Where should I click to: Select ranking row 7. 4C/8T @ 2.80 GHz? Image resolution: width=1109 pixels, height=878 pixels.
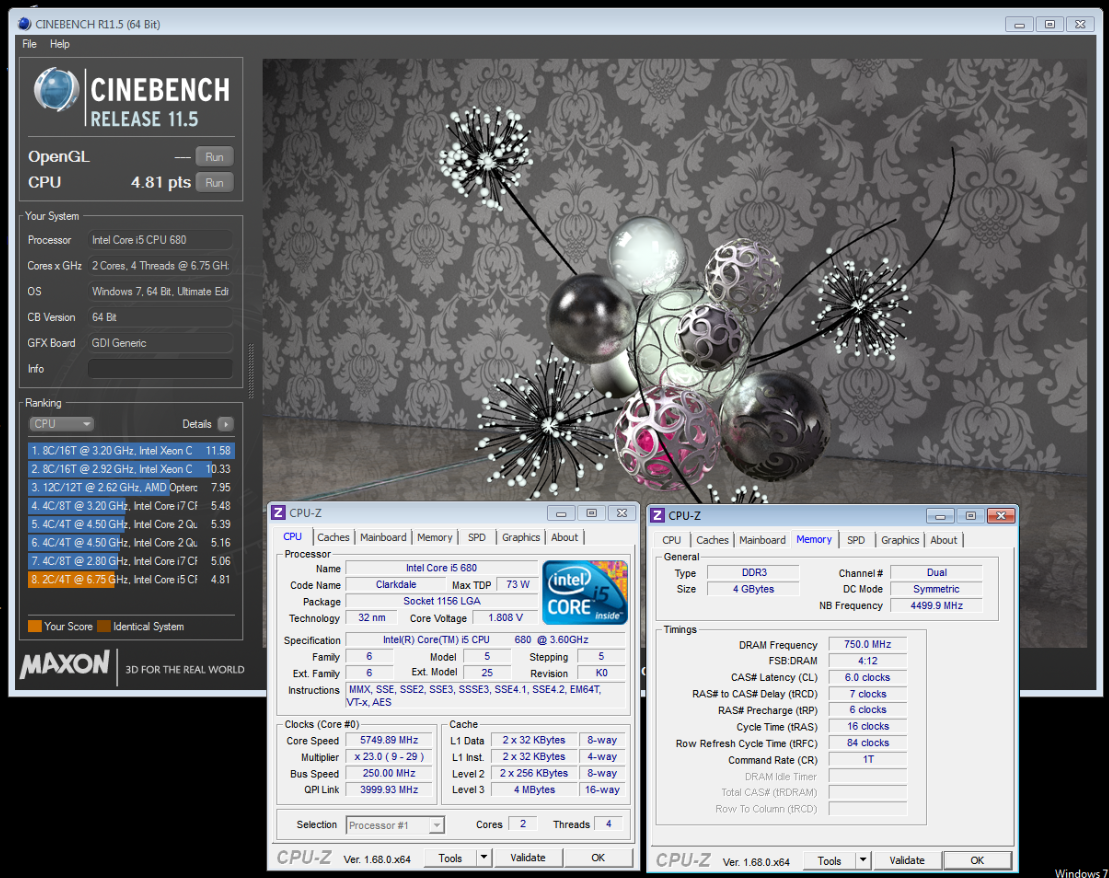click(131, 561)
